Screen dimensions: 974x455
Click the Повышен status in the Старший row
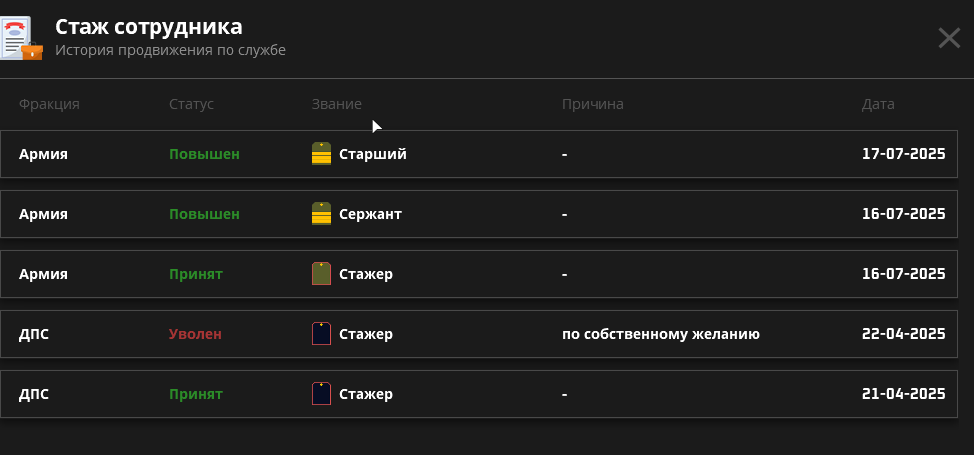point(204,154)
